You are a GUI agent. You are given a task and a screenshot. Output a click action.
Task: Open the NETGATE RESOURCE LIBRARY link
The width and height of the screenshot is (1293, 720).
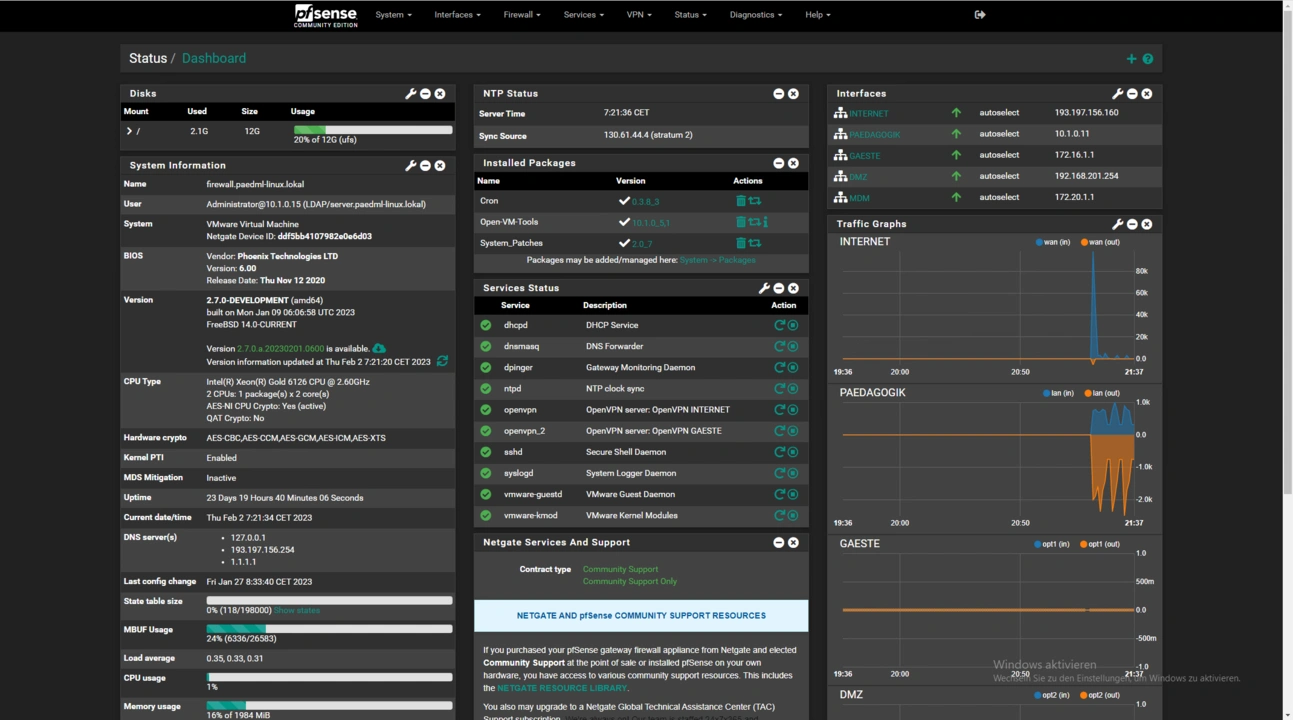tap(562, 688)
